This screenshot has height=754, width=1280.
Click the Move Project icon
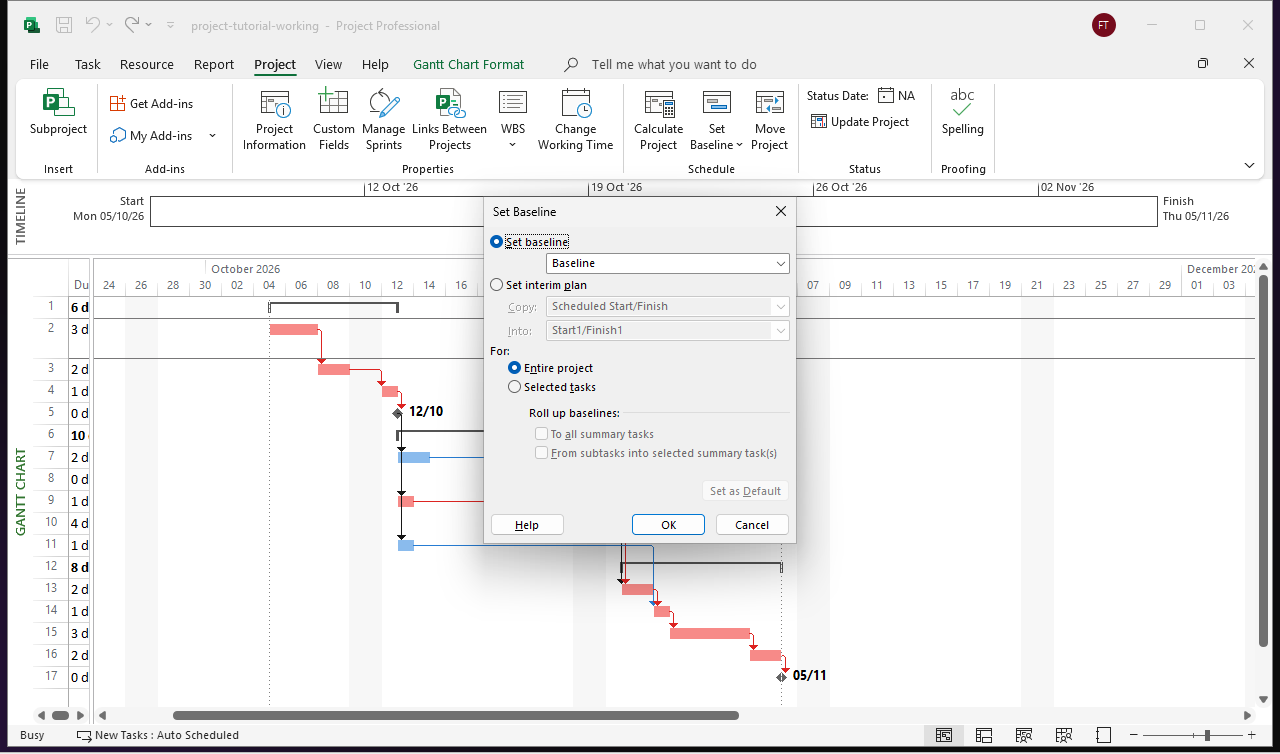coord(770,104)
